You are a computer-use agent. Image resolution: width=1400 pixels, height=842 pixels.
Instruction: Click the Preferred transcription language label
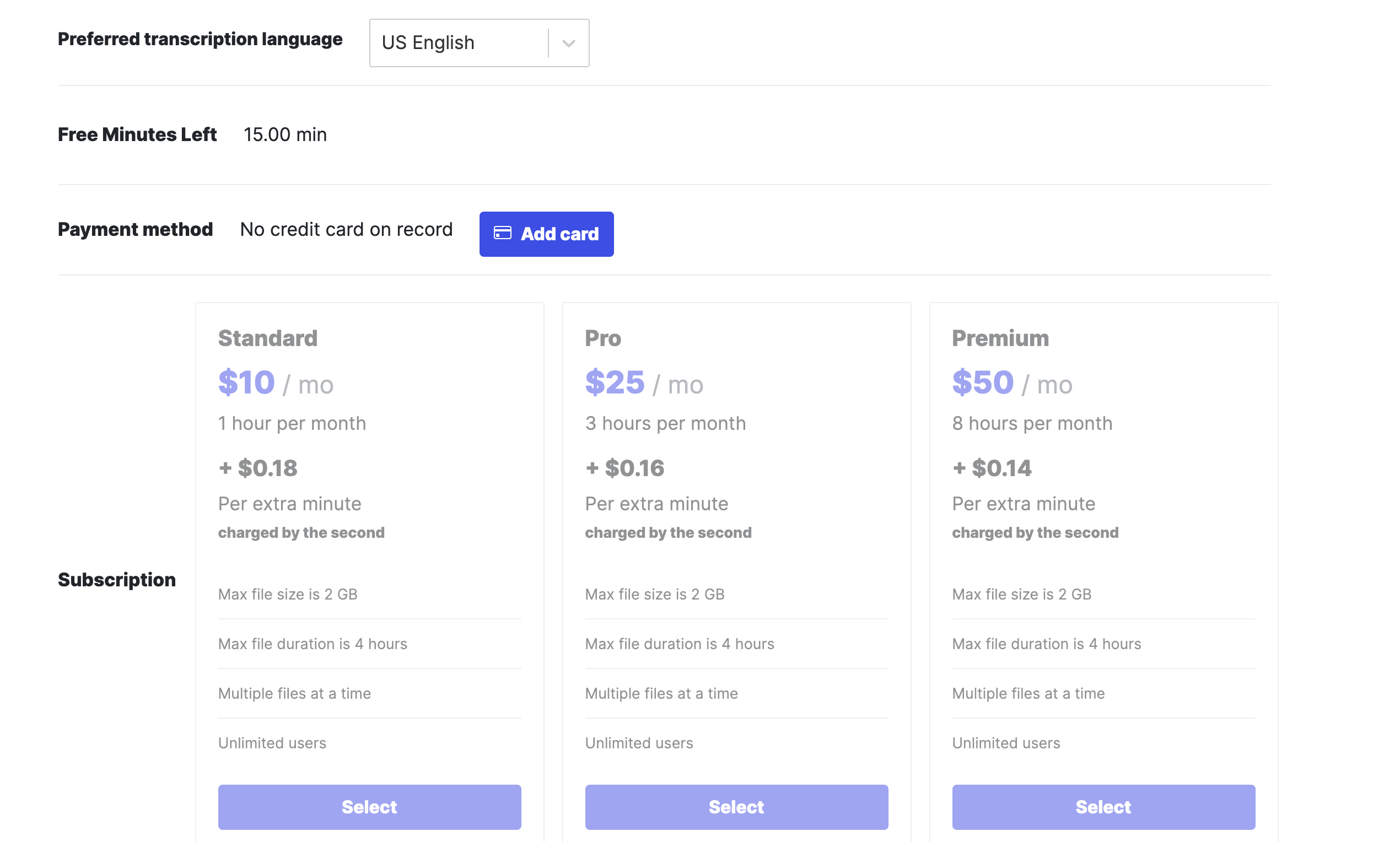(x=200, y=39)
